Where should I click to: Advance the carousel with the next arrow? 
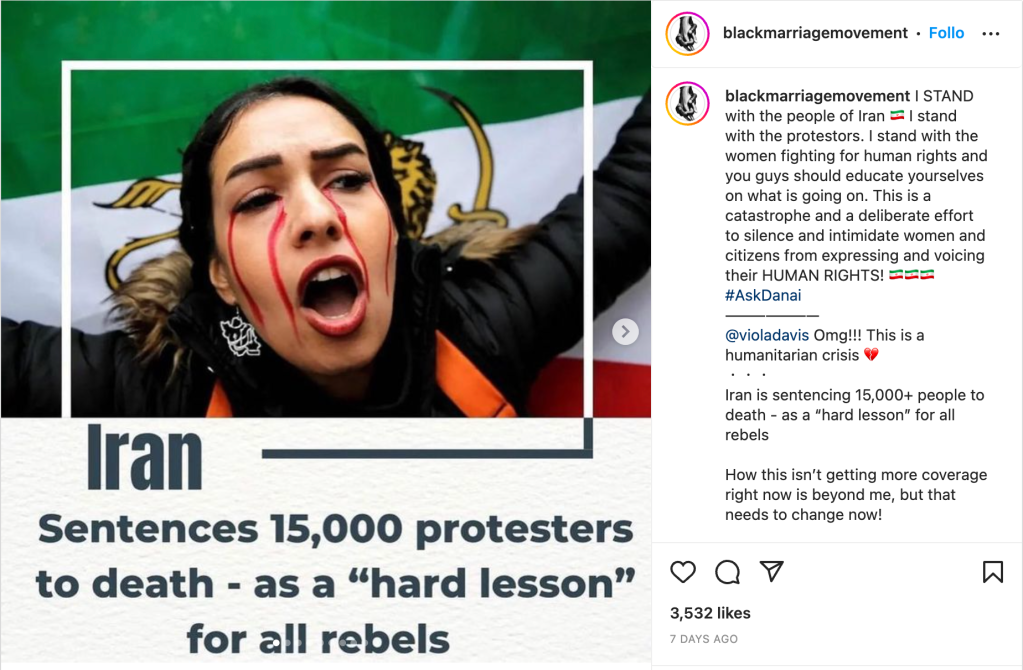pyautogui.click(x=625, y=331)
